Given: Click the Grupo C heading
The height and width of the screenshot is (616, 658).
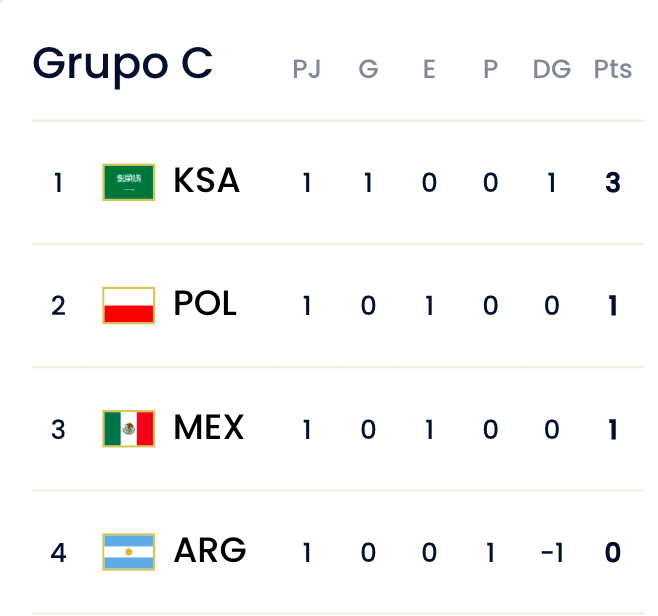Looking at the screenshot, I should [122, 64].
